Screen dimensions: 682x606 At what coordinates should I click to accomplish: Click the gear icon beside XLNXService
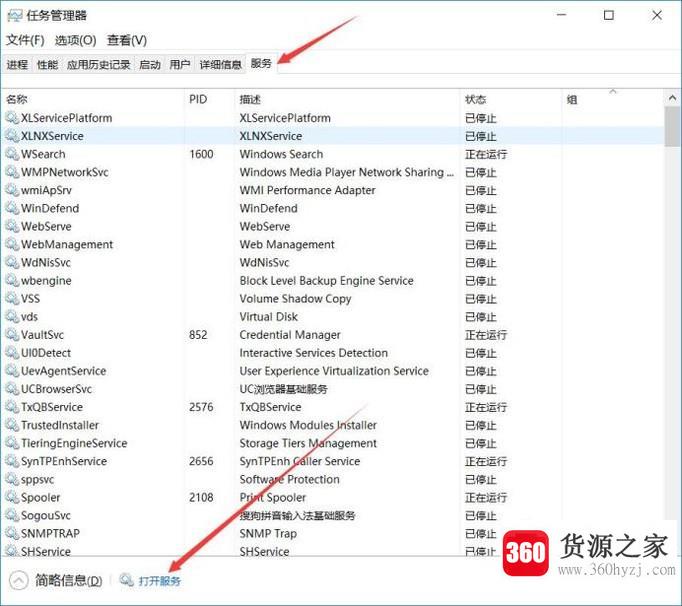pyautogui.click(x=12, y=136)
